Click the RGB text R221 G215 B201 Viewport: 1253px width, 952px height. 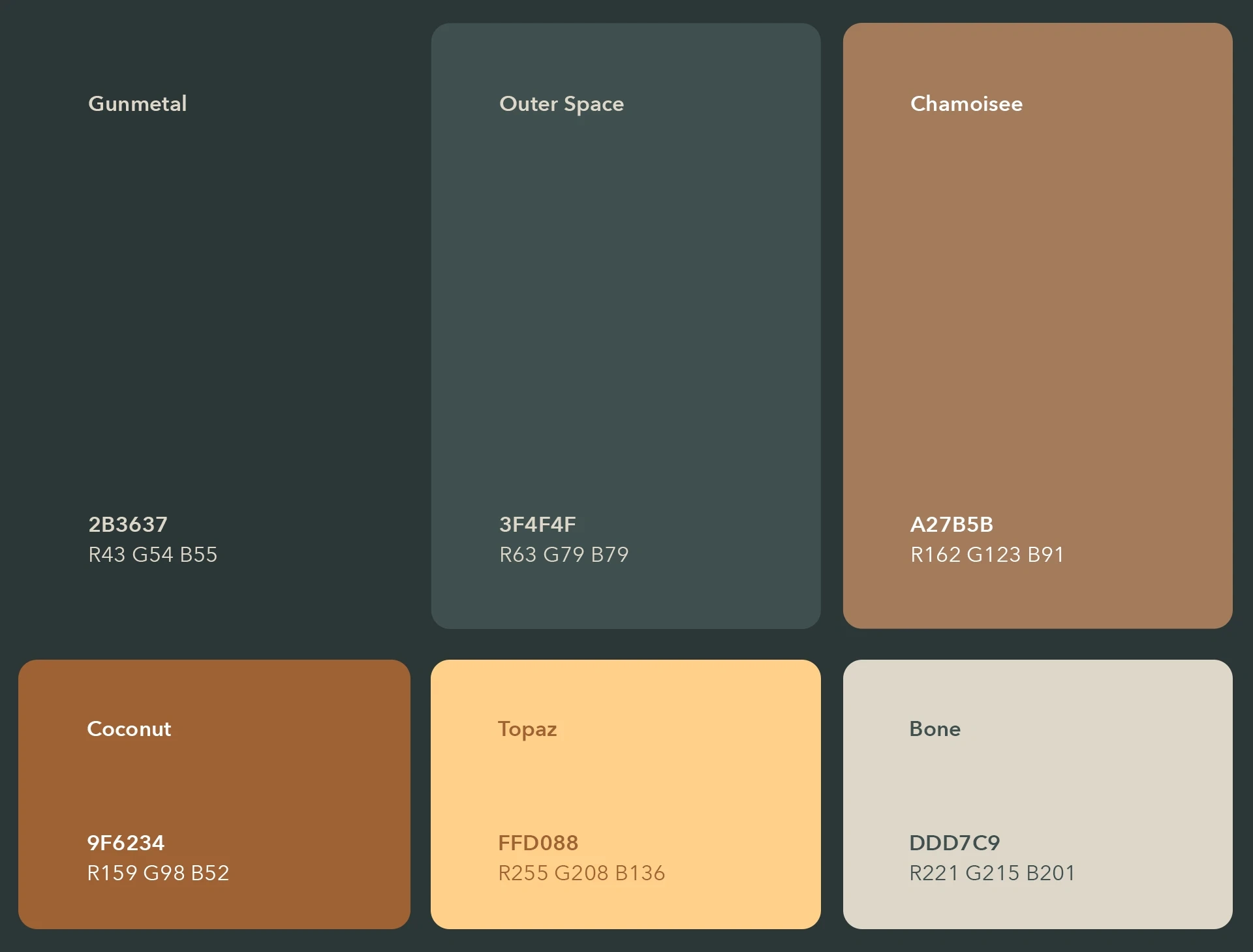(x=992, y=873)
